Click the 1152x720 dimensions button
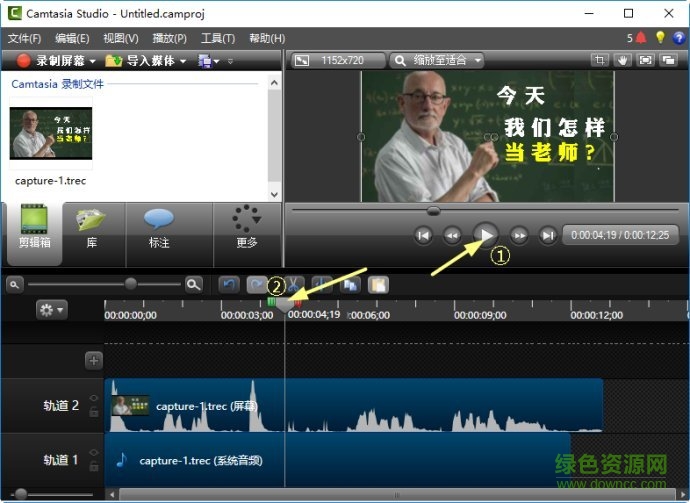The height and width of the screenshot is (503, 690). point(335,60)
